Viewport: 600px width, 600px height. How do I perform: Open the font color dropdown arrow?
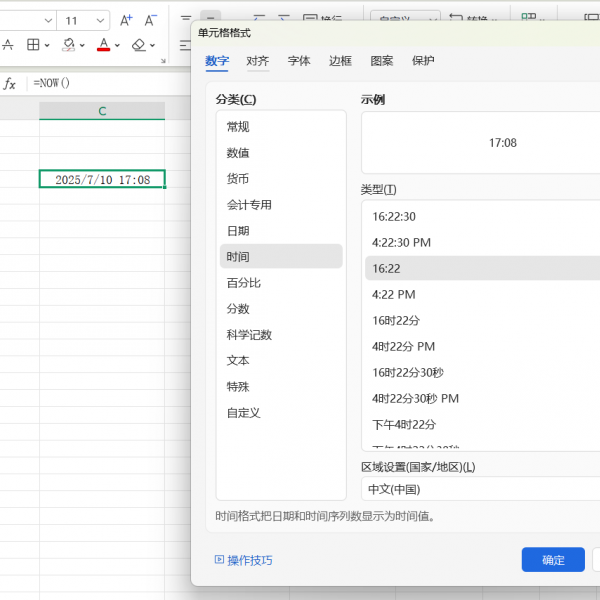(117, 45)
